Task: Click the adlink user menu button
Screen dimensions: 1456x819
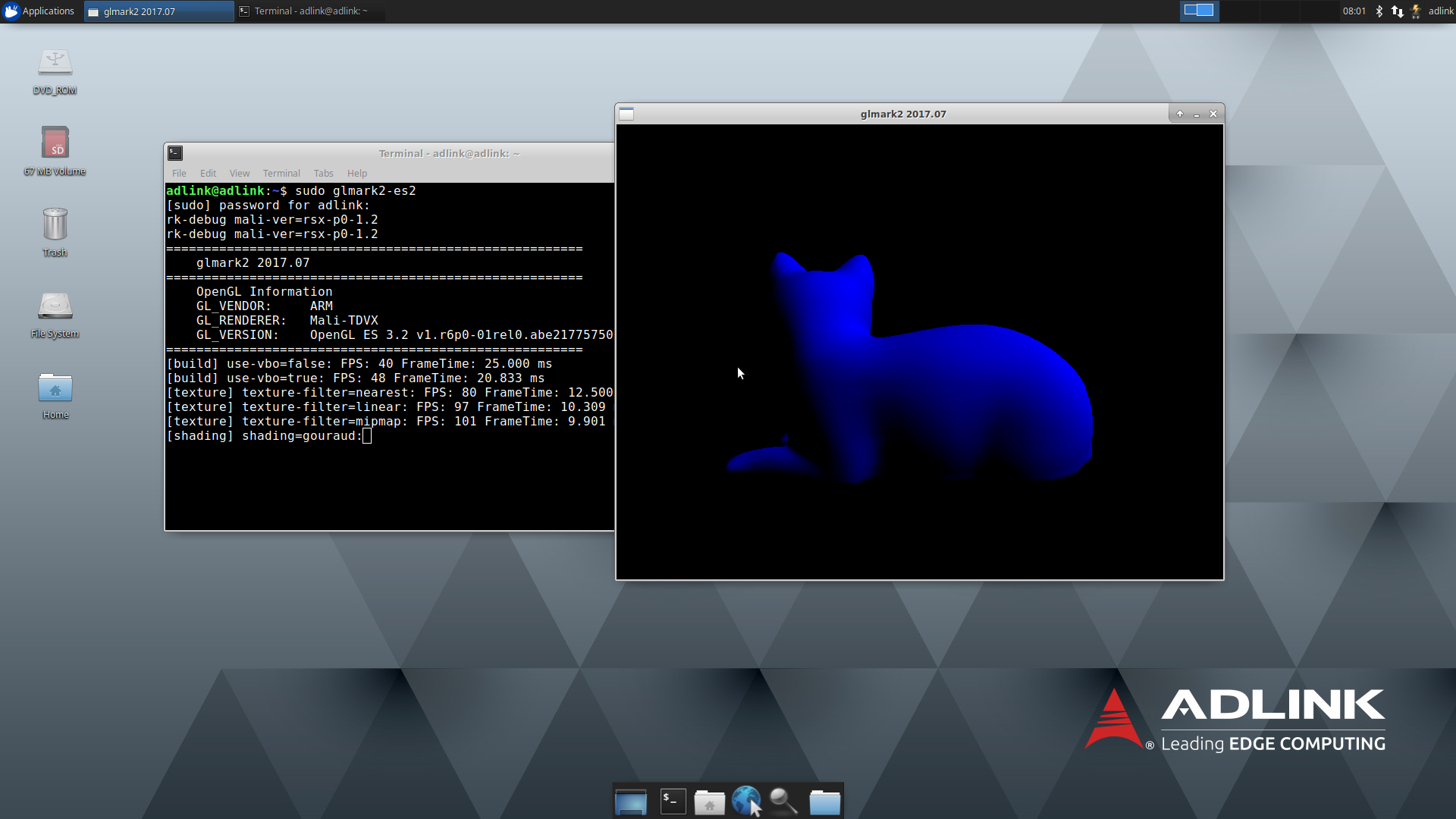Action: pyautogui.click(x=1441, y=11)
